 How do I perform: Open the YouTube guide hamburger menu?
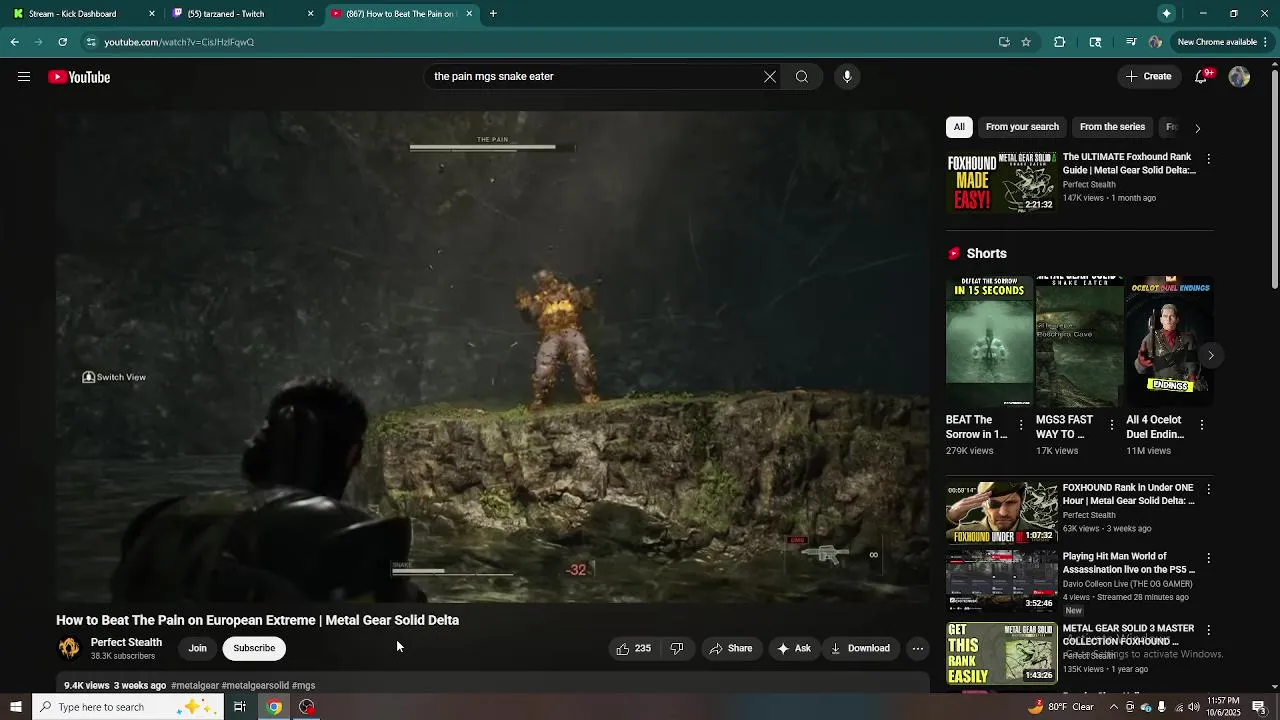coord(24,77)
